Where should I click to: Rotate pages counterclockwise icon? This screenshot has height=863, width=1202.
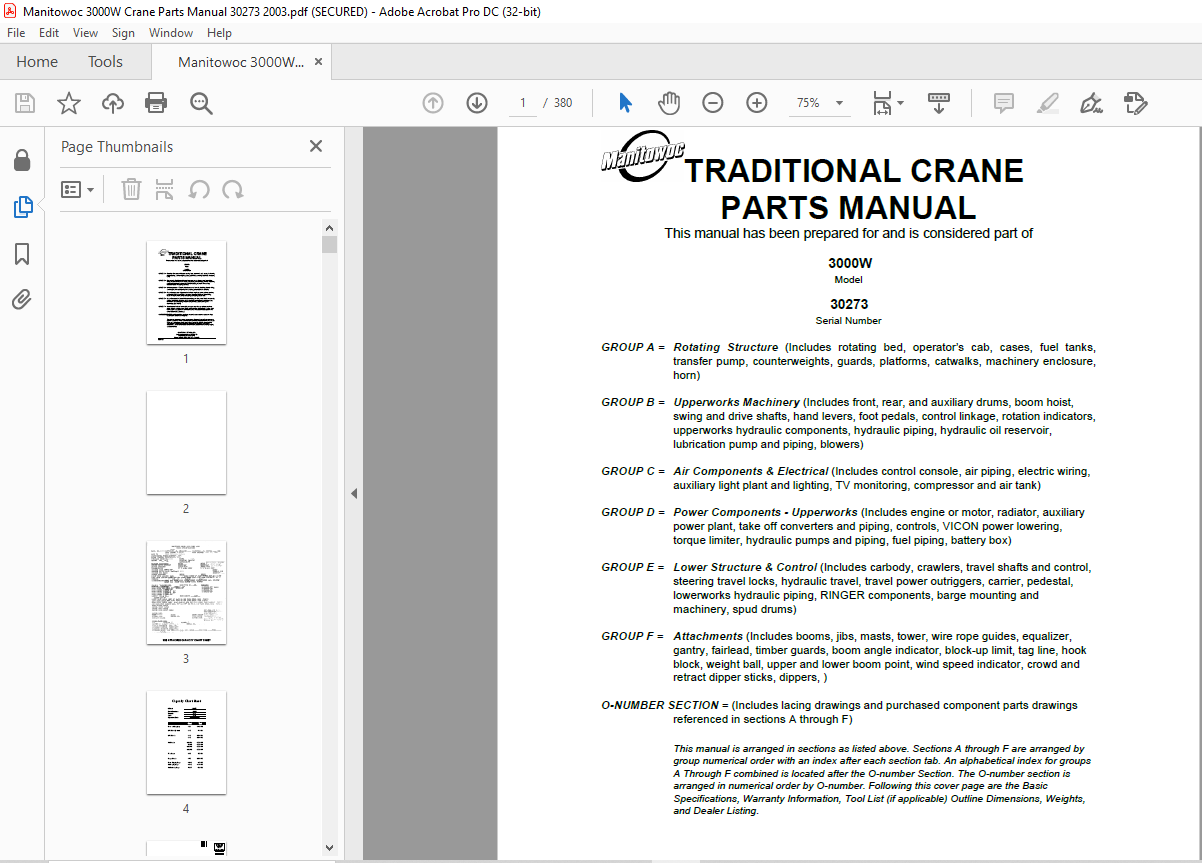point(199,189)
